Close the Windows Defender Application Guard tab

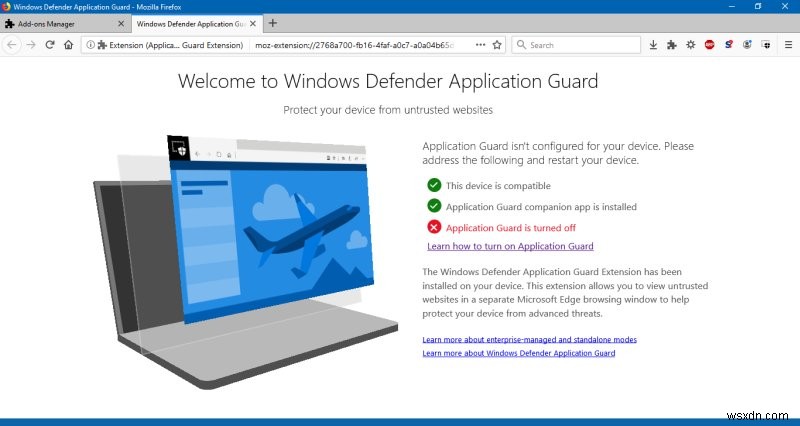[x=253, y=23]
